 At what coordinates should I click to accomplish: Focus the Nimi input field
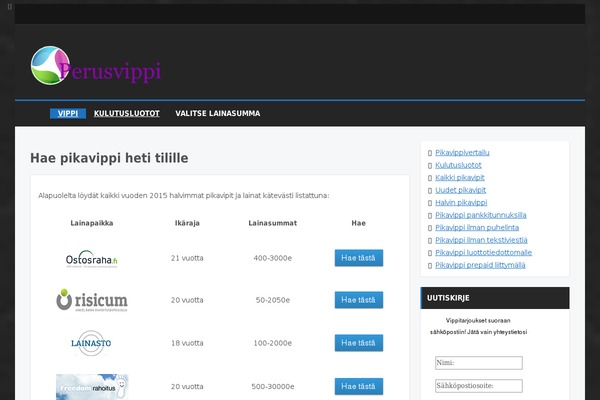[x=479, y=363]
